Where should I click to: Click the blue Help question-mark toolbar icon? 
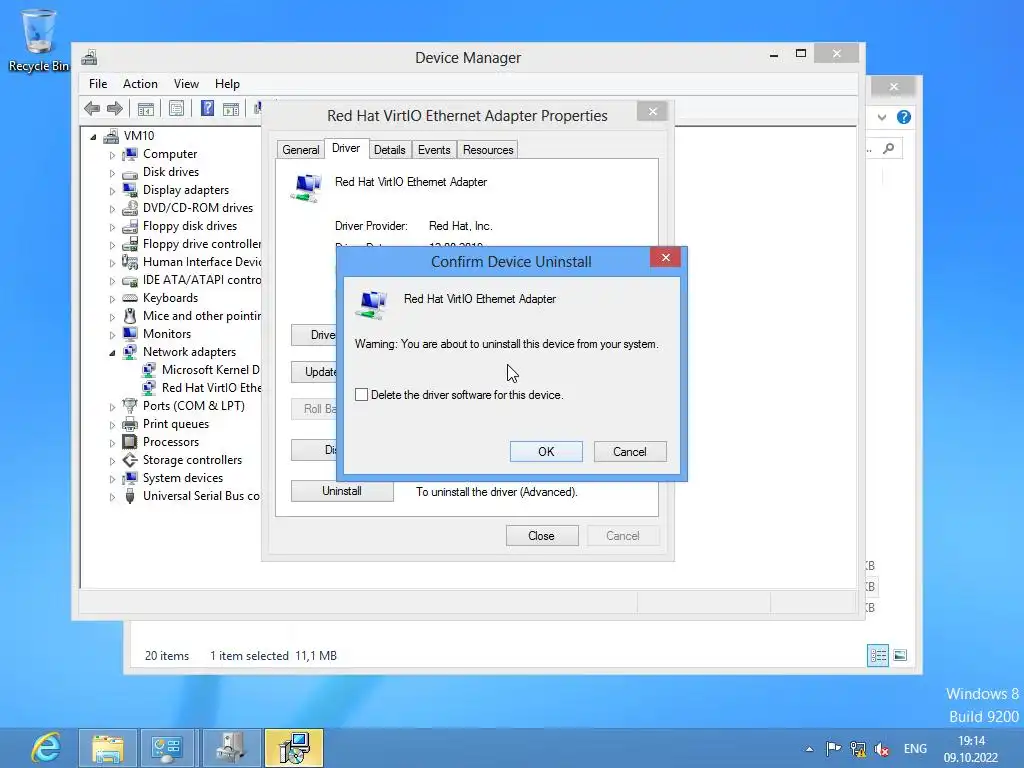click(207, 108)
